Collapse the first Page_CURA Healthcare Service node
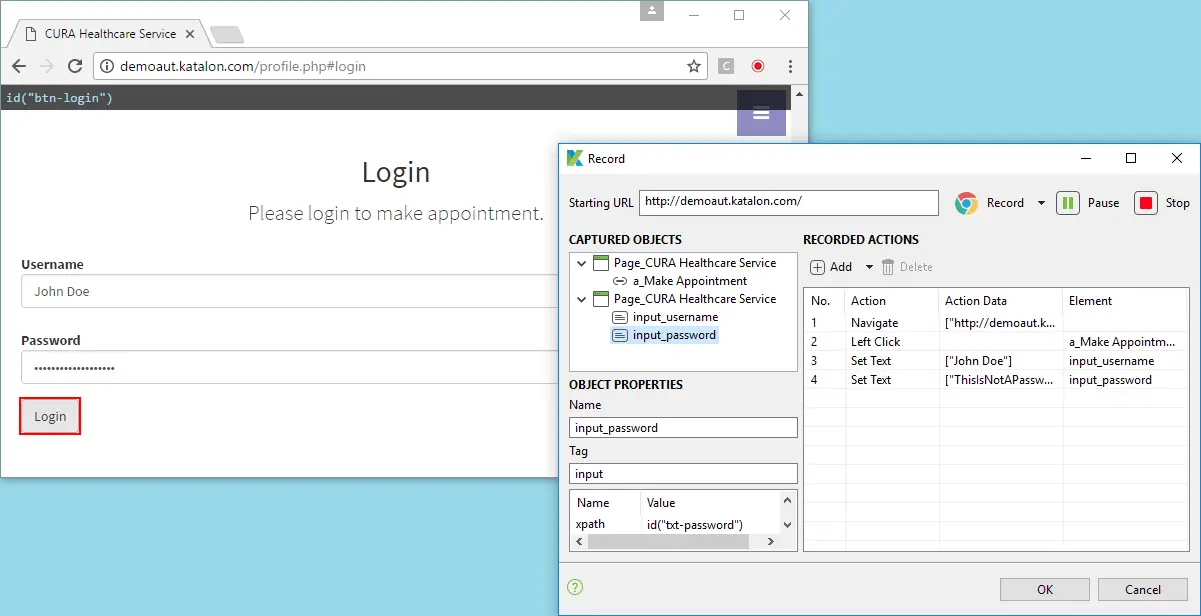This screenshot has width=1201, height=616. (x=582, y=263)
